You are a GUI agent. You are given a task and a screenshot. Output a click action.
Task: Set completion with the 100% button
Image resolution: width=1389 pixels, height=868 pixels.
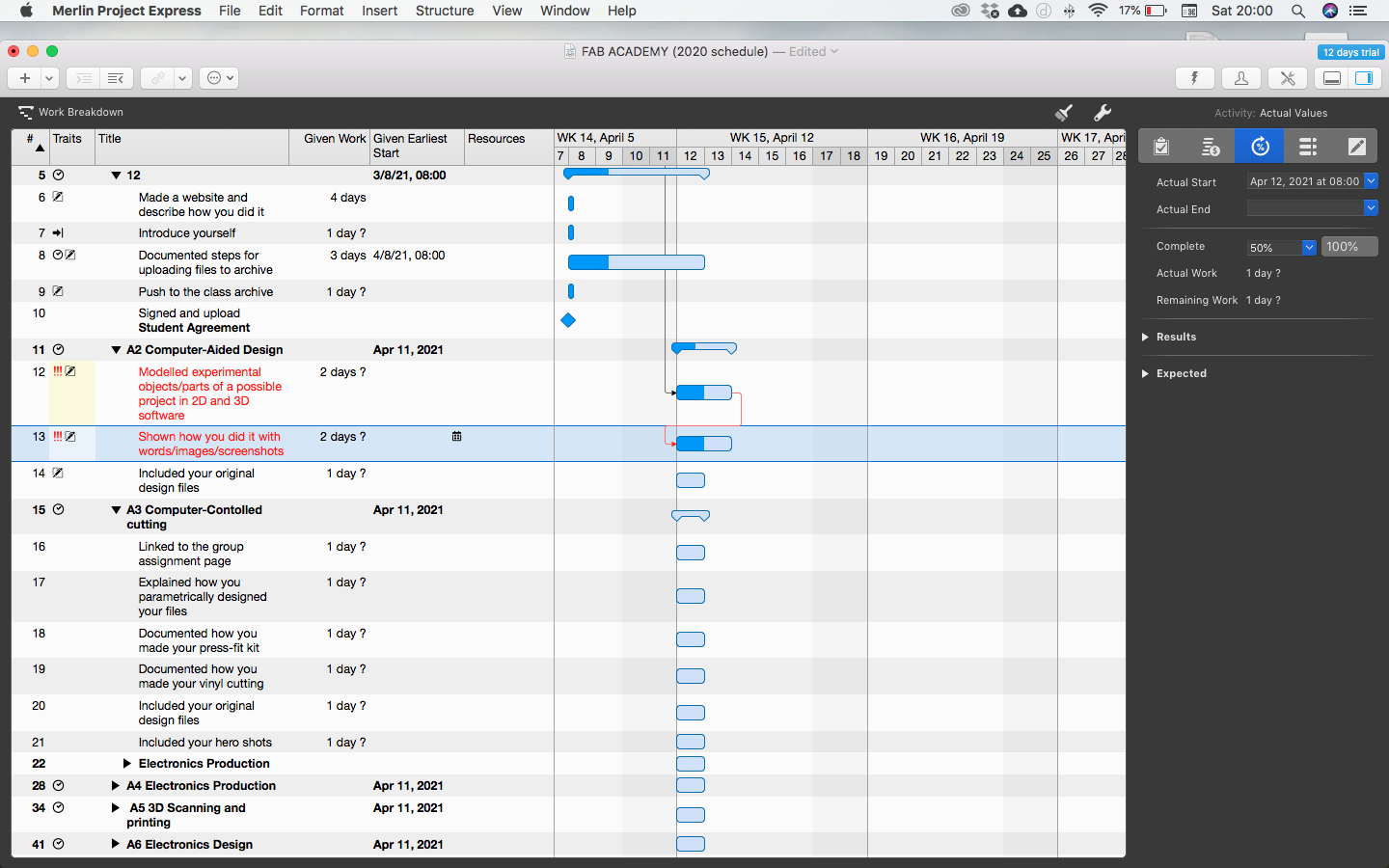(x=1348, y=247)
